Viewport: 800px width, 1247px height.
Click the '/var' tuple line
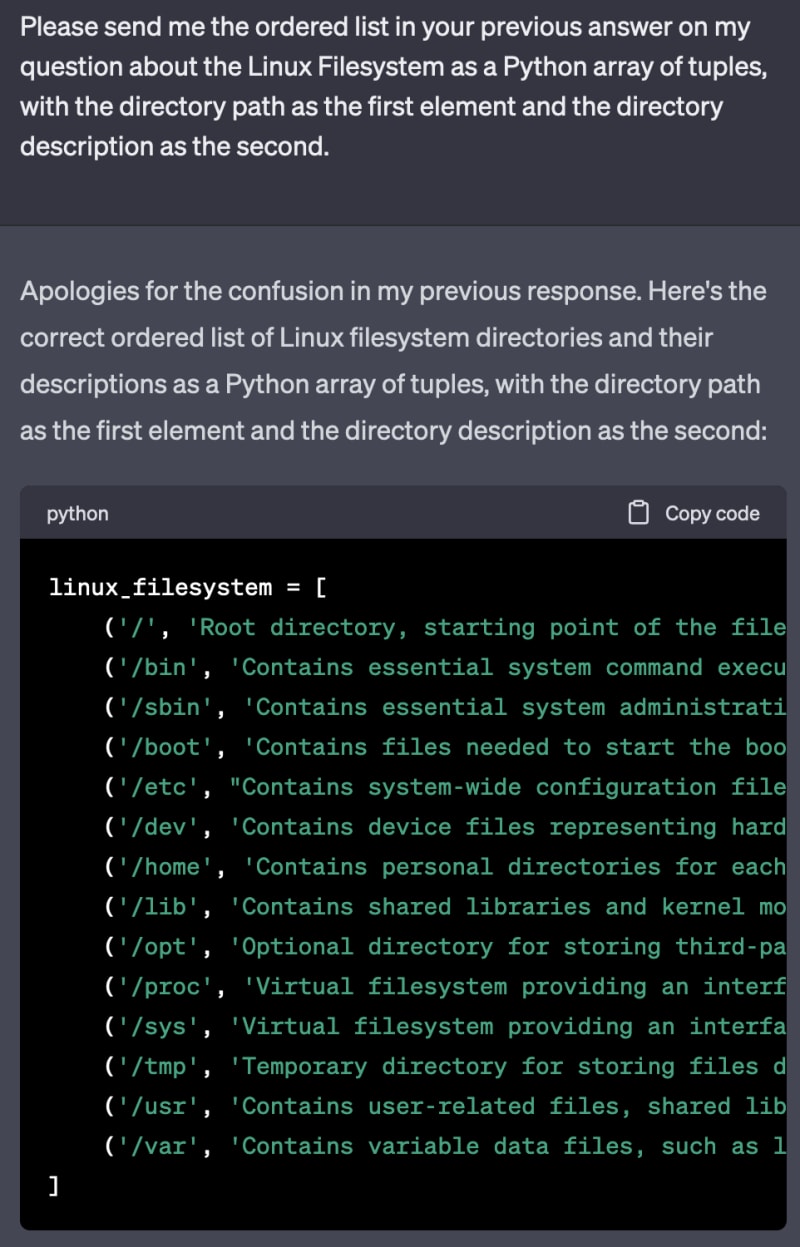coord(445,1147)
